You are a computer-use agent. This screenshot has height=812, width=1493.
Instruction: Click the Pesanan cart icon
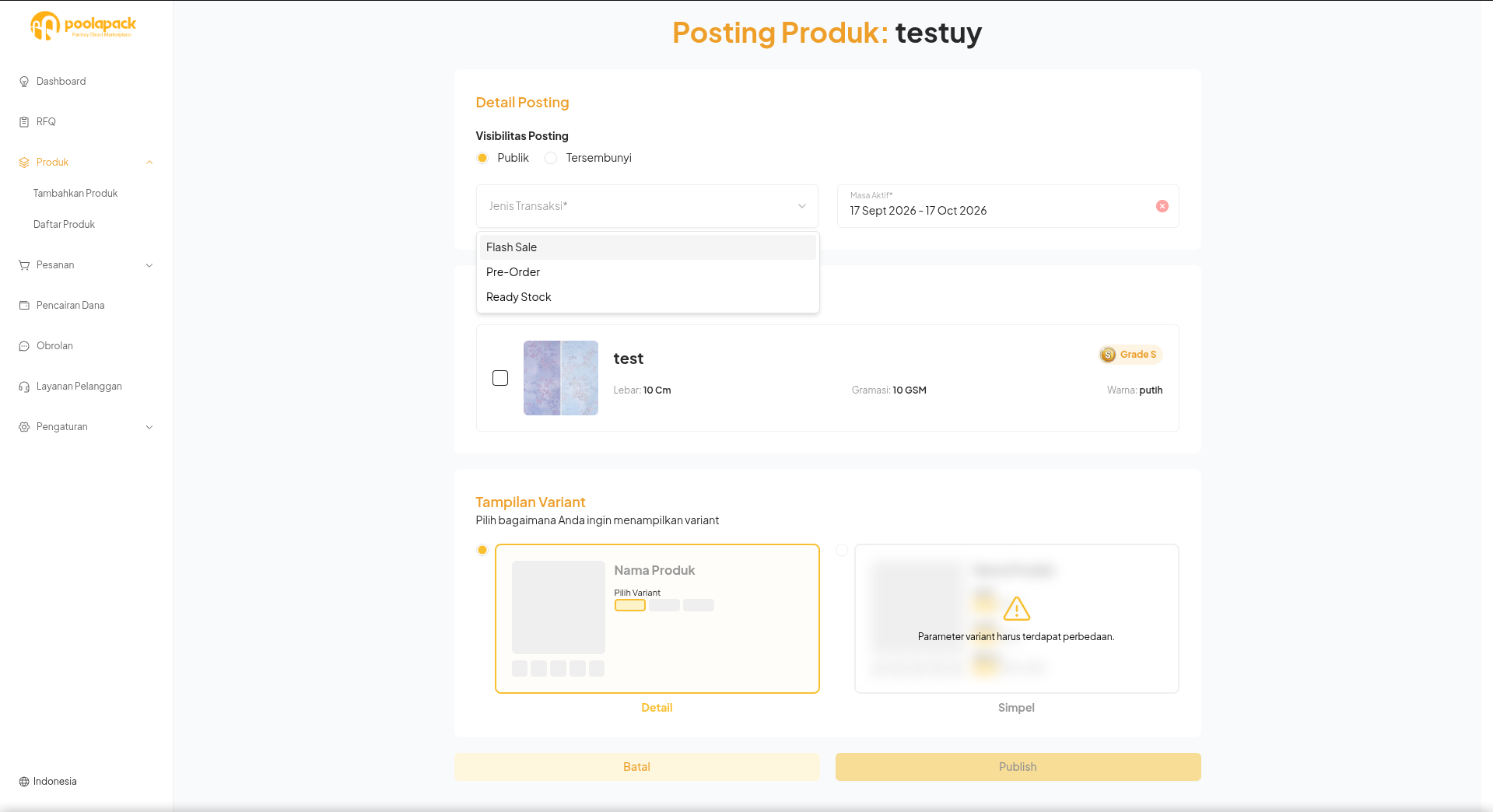[24, 265]
